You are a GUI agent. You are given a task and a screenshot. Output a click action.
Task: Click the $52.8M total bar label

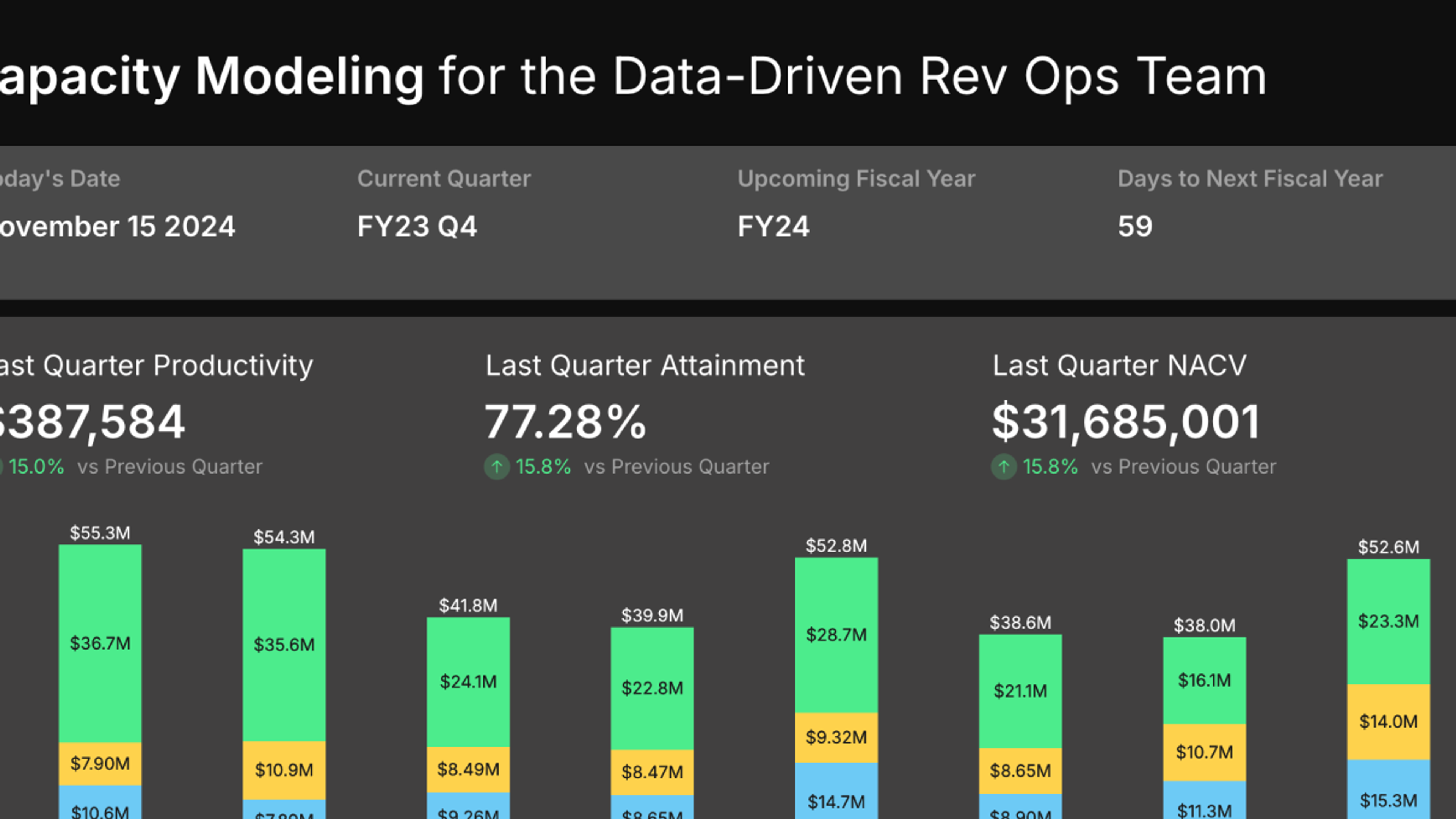(x=836, y=546)
